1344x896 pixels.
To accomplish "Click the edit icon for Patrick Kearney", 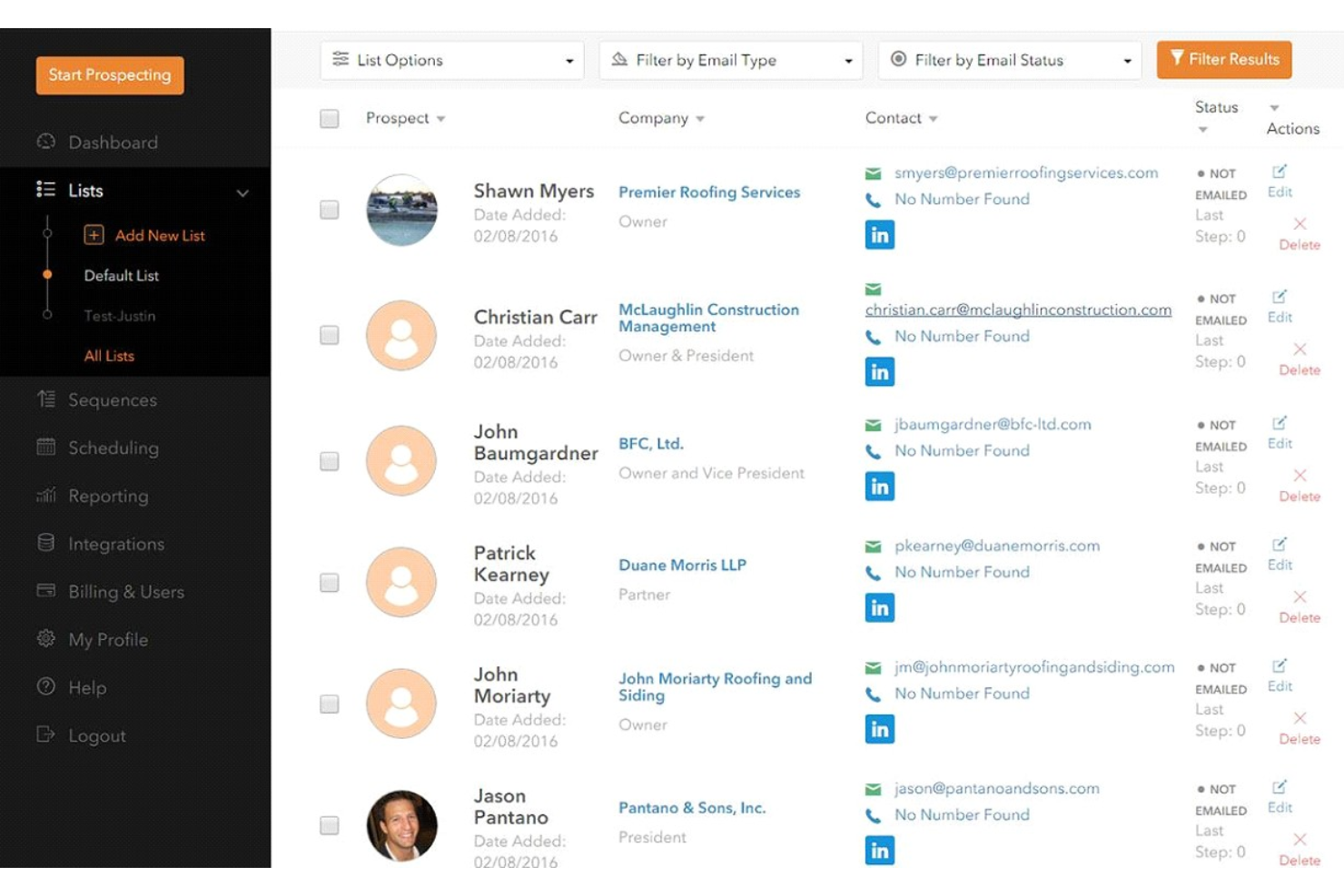I will pos(1279,545).
